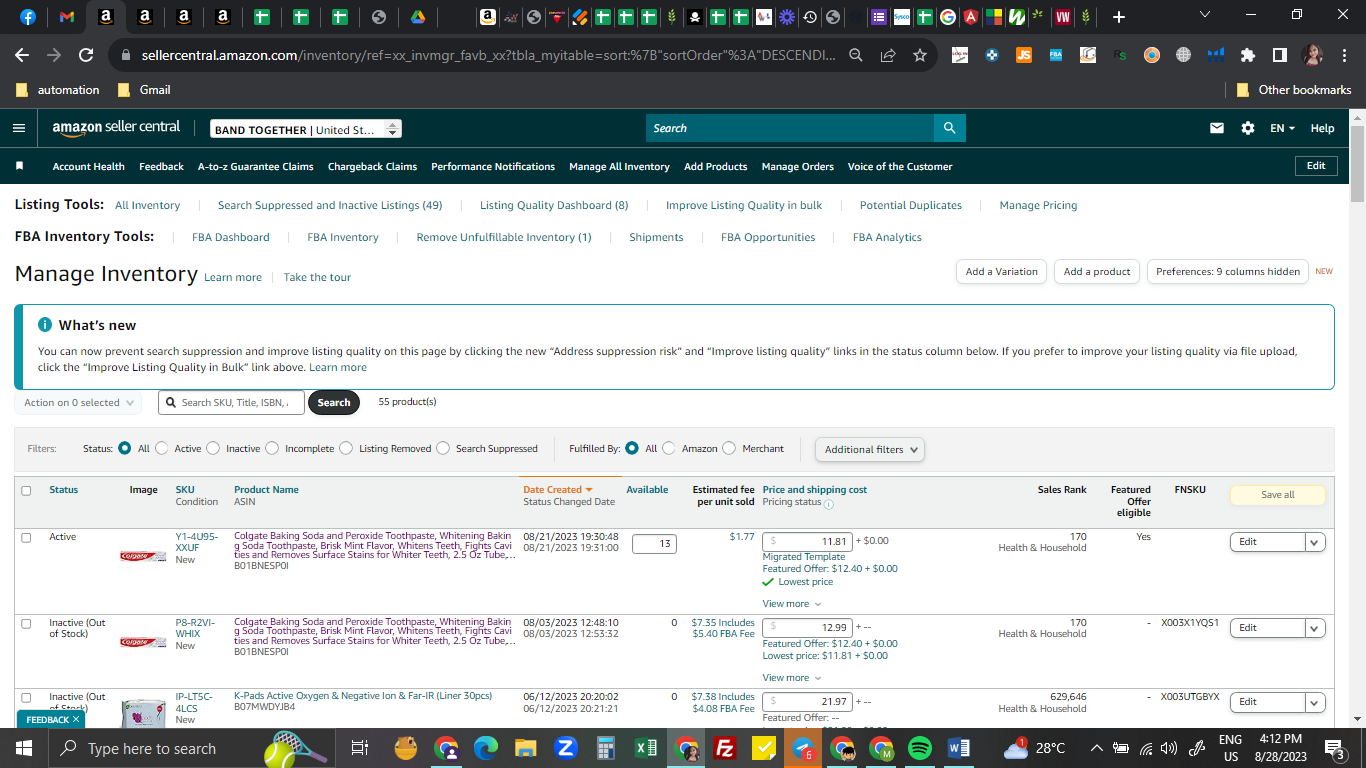
Task: Tick the select-all checkbox in table header
Action: coord(26,490)
